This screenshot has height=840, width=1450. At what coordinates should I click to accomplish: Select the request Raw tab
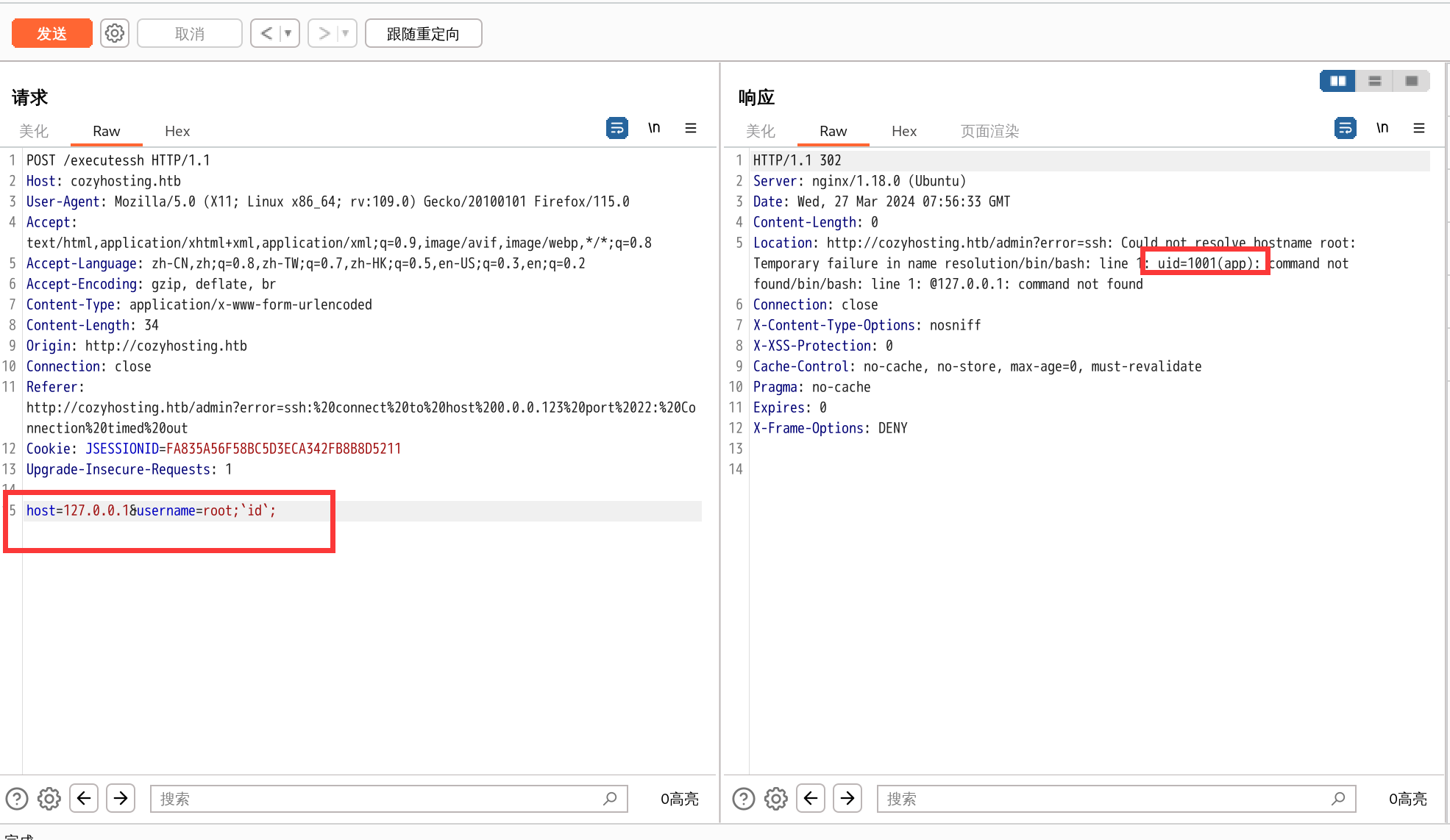point(106,131)
